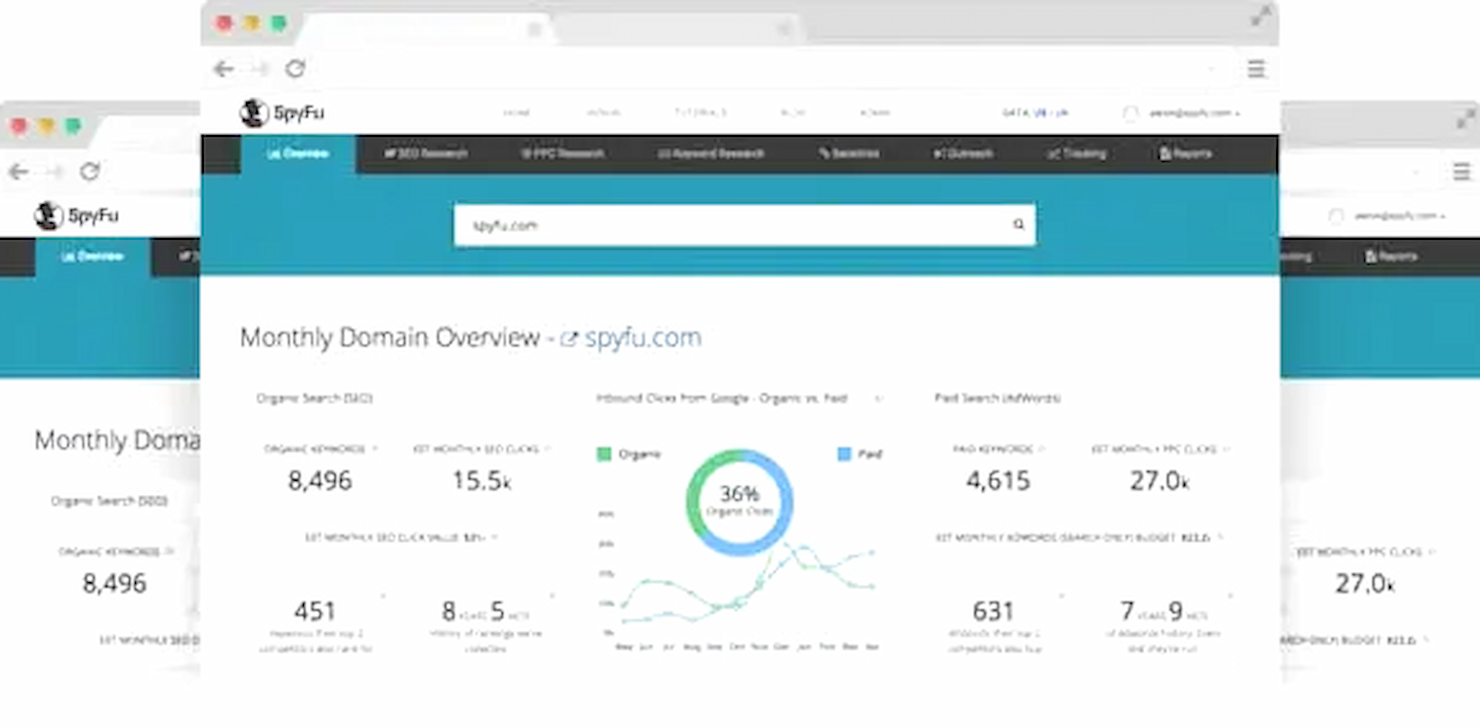Click the Paid Search (AdWords) section heading

pos(998,398)
